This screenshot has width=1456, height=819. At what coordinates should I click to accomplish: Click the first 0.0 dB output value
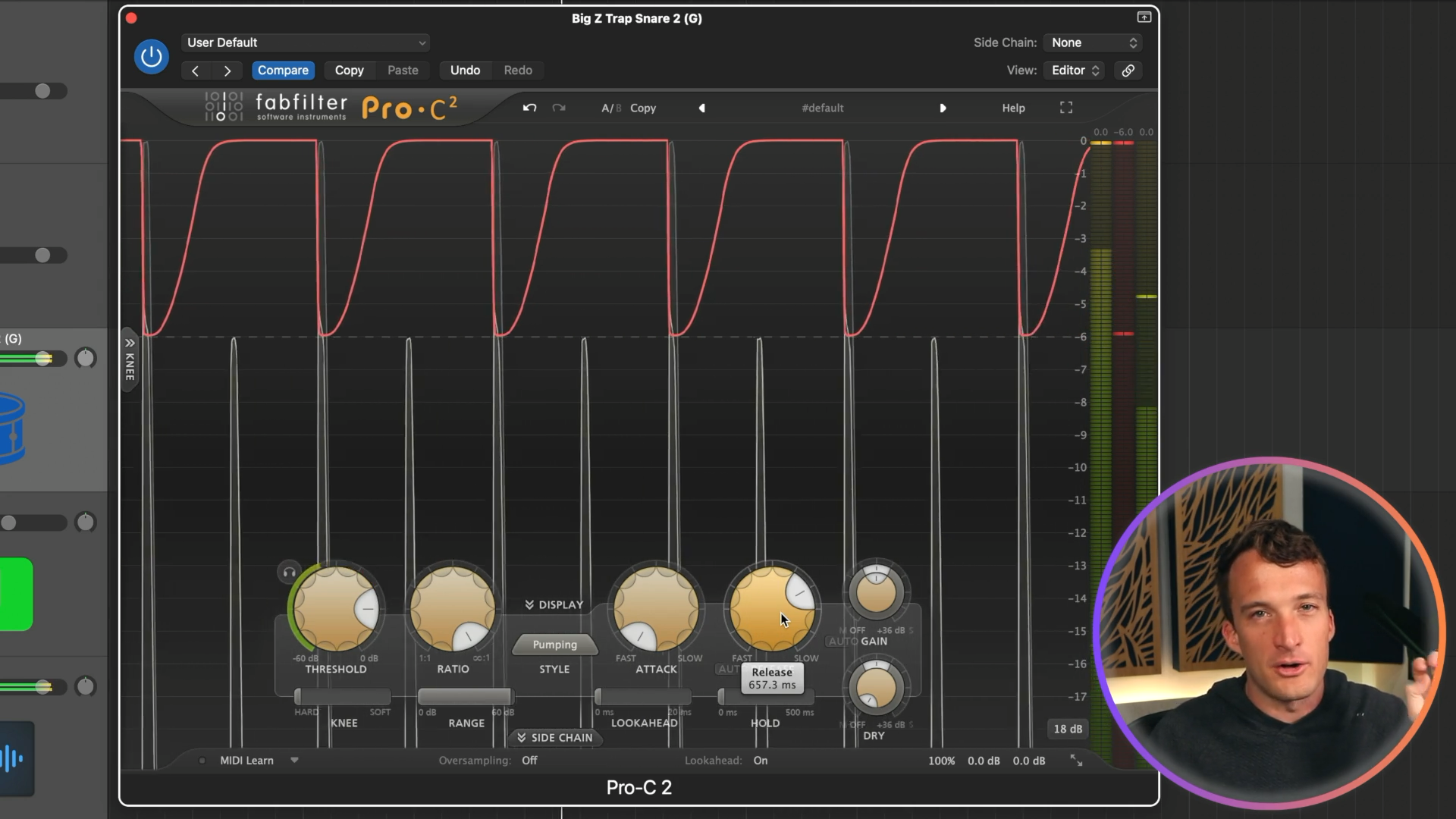984,761
